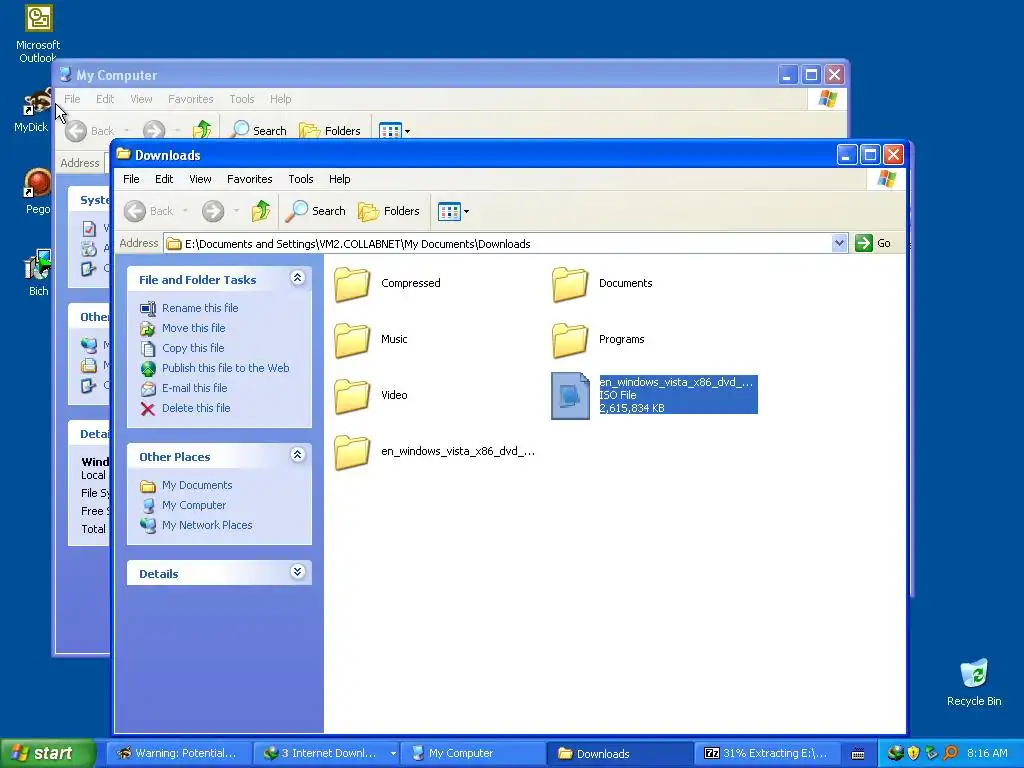The height and width of the screenshot is (768, 1024).
Task: Open the Favorites menu in Downloads
Action: [249, 179]
